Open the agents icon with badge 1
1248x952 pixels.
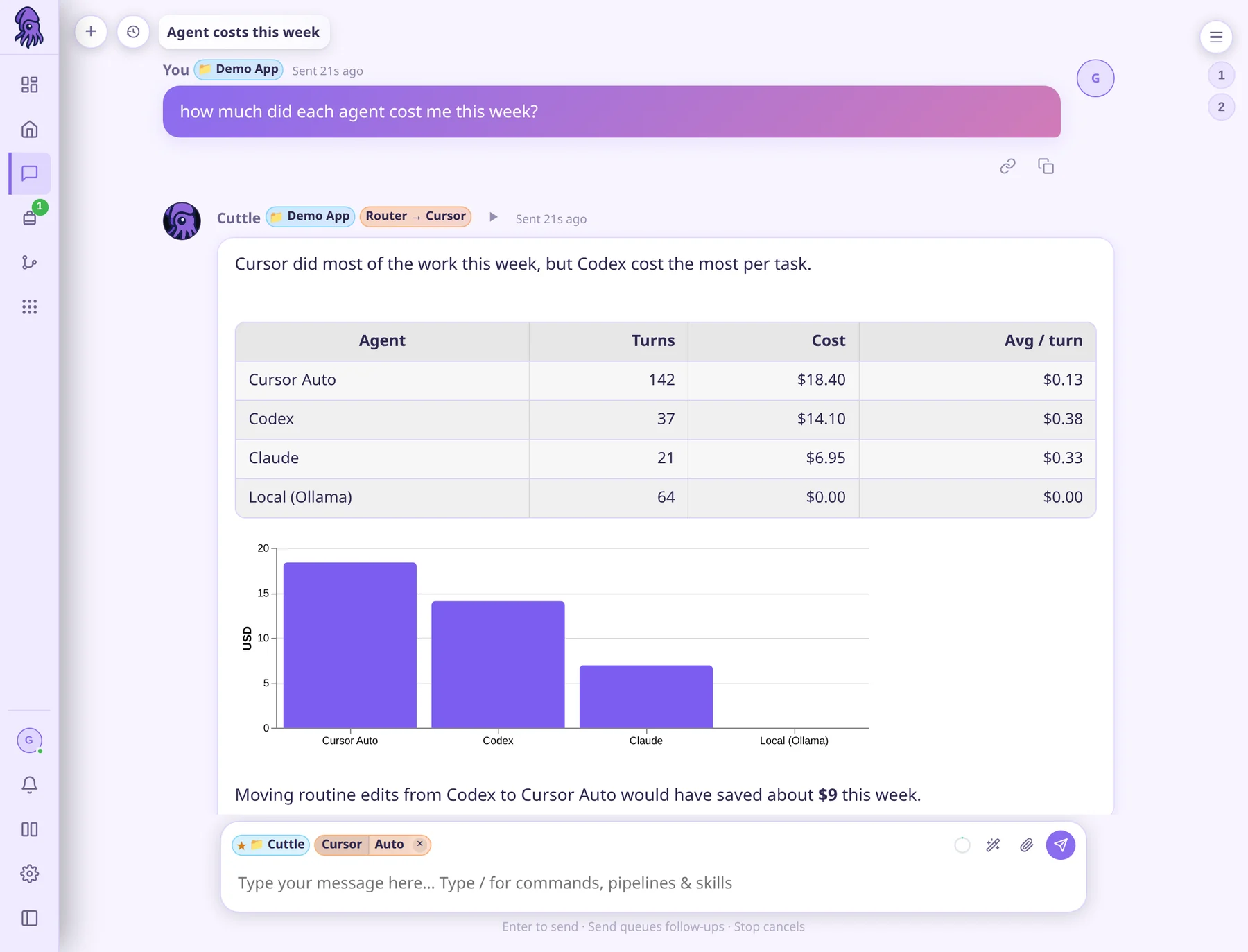coord(30,218)
